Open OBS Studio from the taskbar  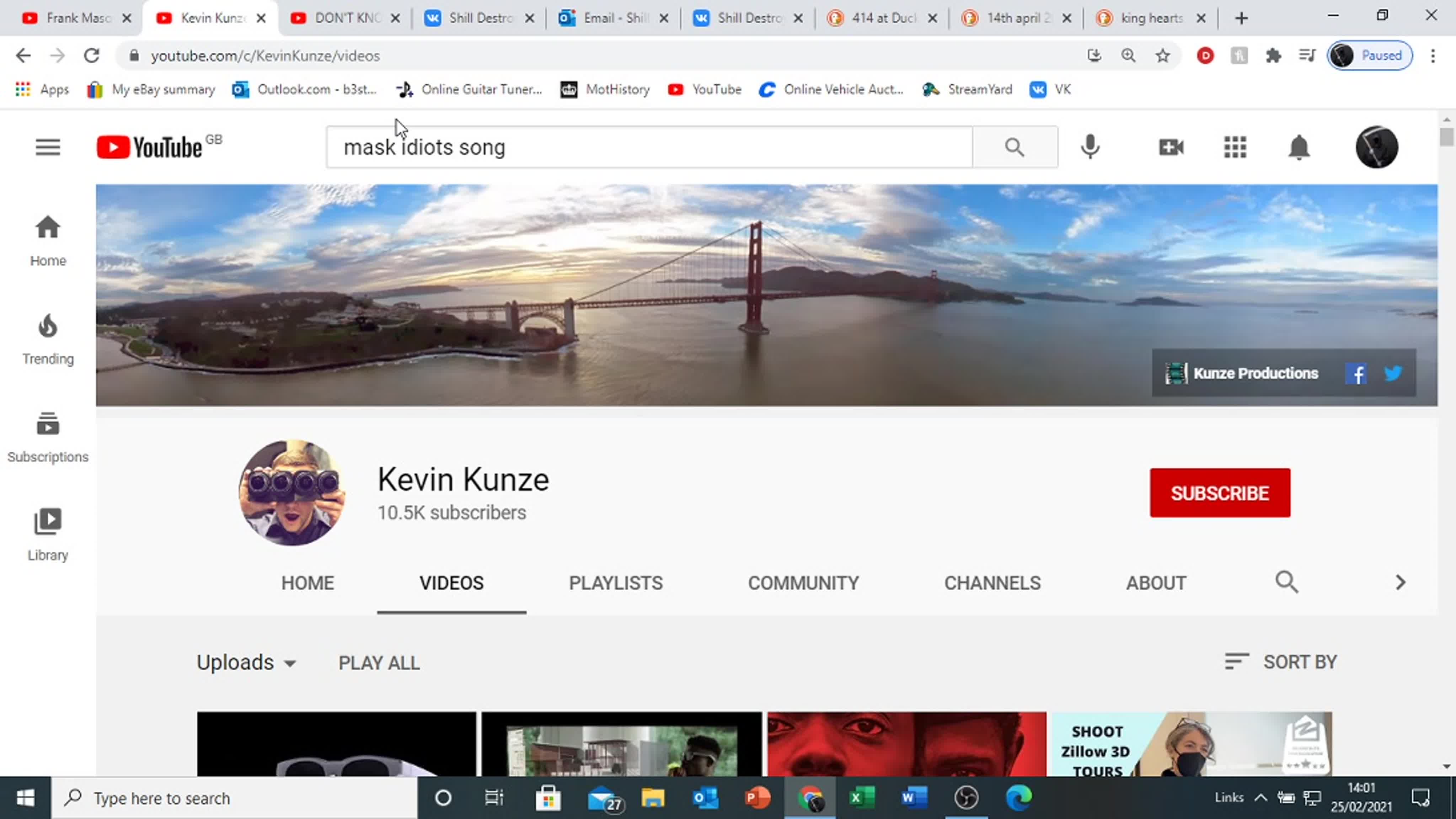pyautogui.click(x=966, y=798)
